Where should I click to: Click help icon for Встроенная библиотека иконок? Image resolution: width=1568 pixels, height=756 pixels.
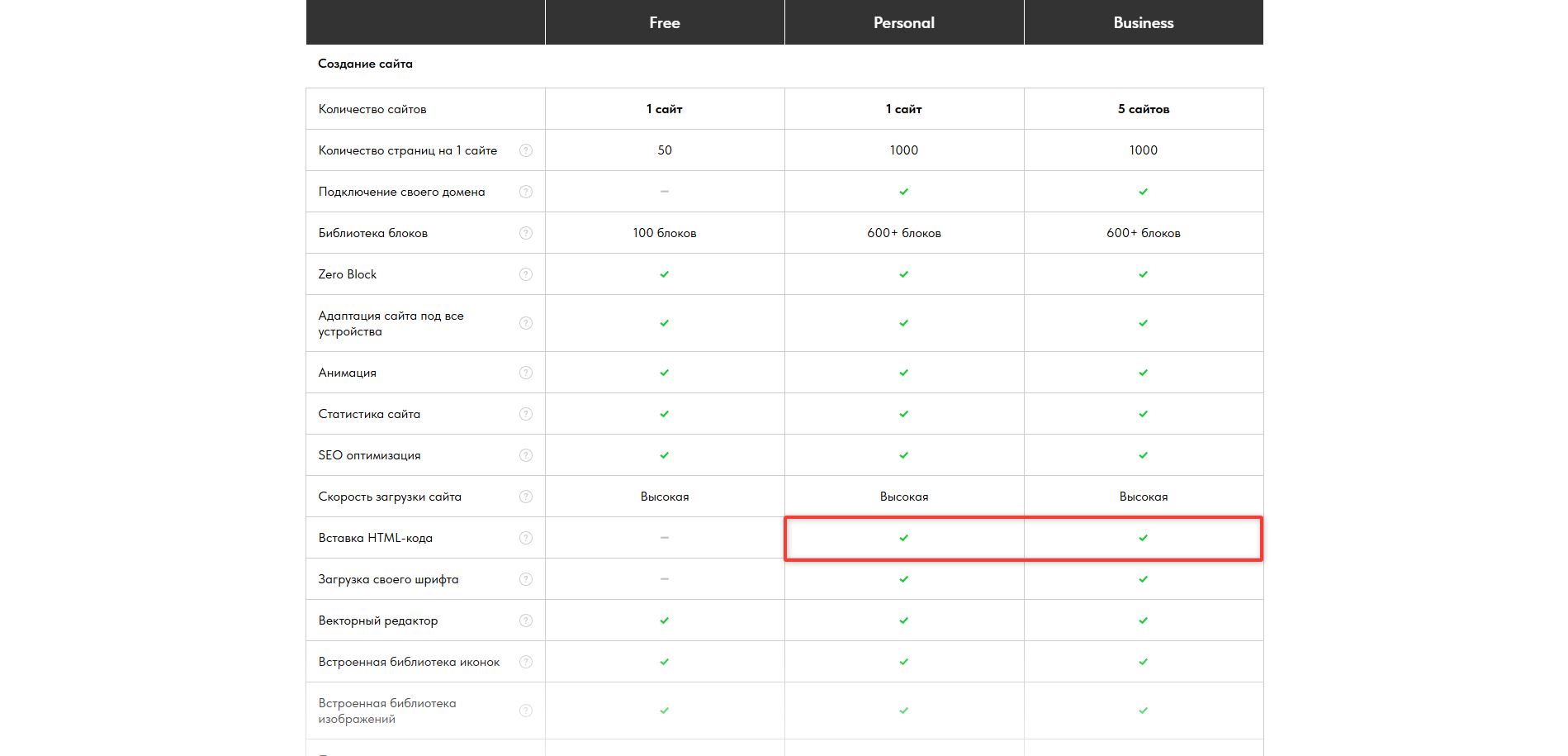point(526,662)
